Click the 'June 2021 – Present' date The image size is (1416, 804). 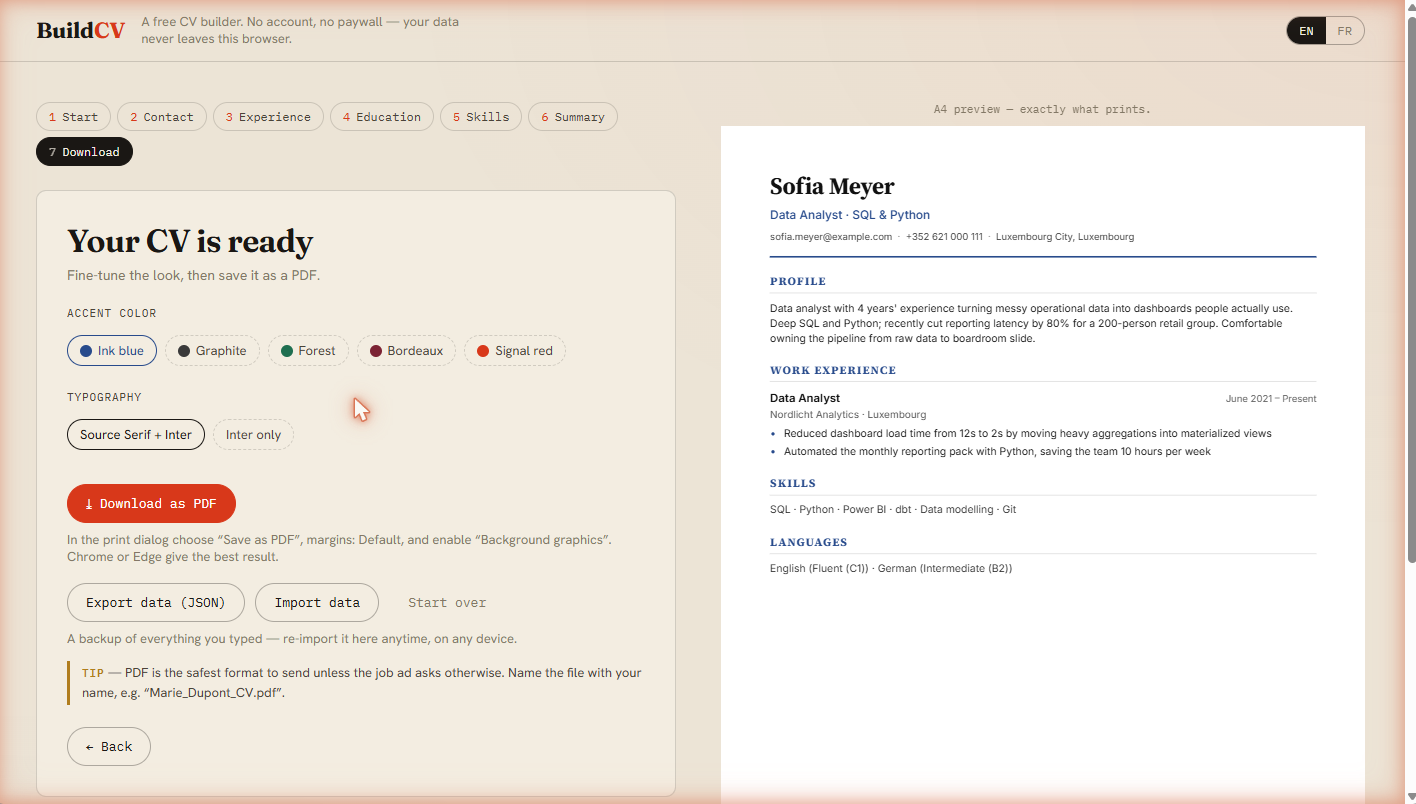coord(1271,399)
